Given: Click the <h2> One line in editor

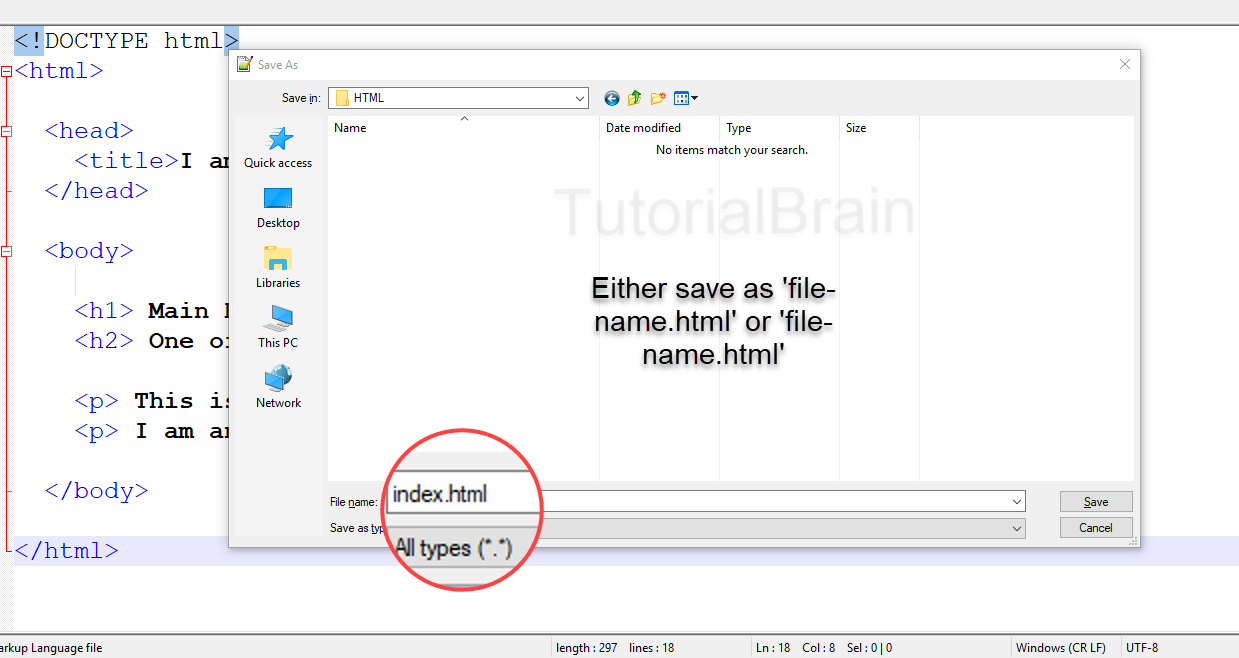Looking at the screenshot, I should click(150, 341).
